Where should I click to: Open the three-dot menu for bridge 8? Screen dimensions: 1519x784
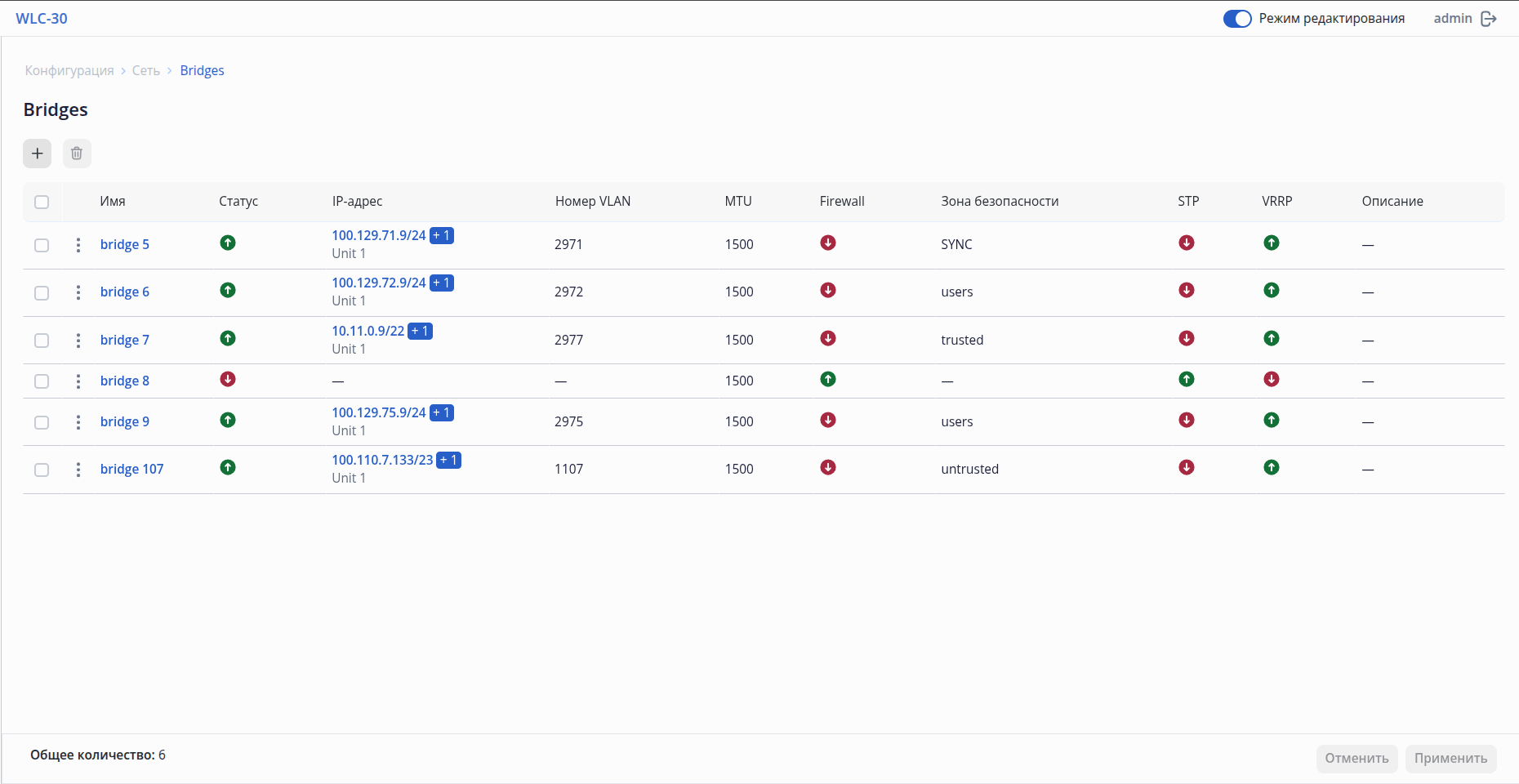(x=78, y=381)
